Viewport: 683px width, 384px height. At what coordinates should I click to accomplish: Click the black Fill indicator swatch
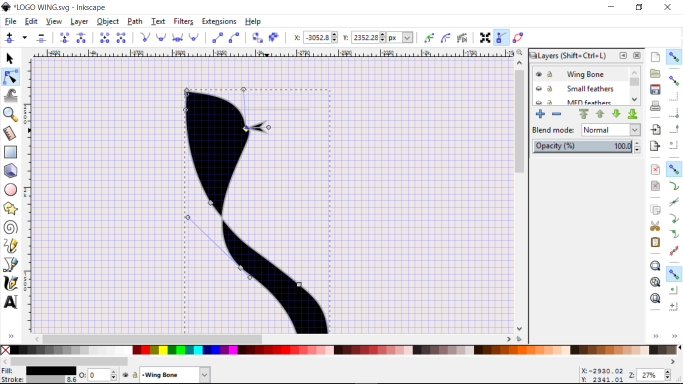[x=51, y=371]
